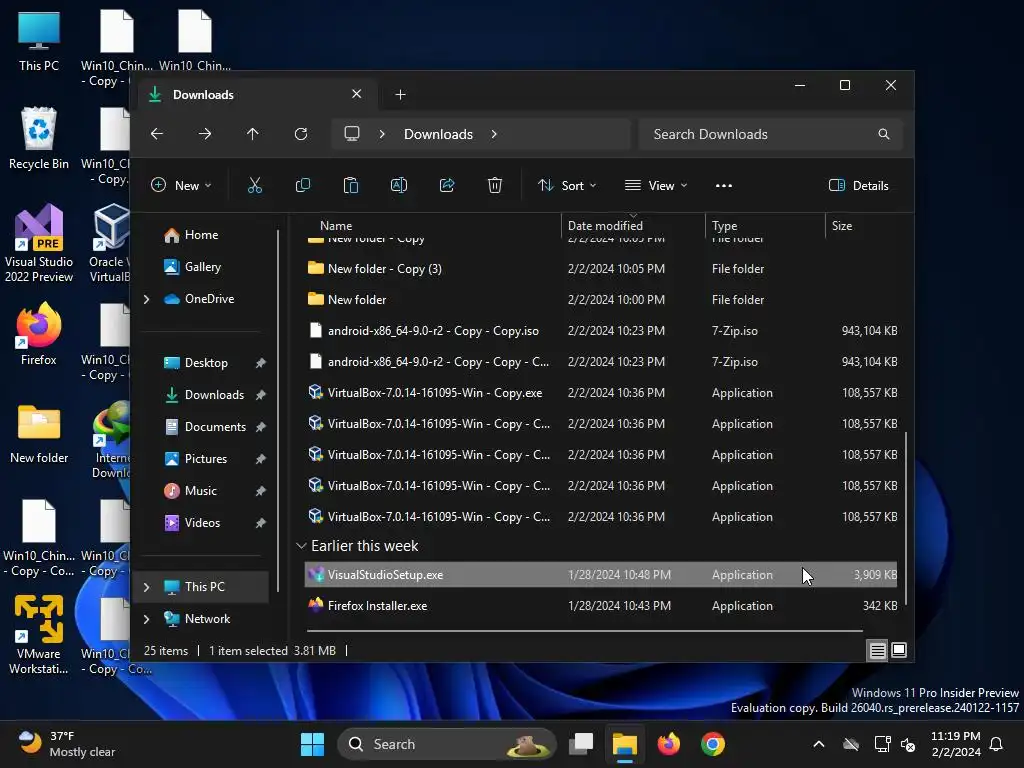This screenshot has width=1024, height=768.
Task: Unpin Music using its pin icon
Action: (261, 491)
